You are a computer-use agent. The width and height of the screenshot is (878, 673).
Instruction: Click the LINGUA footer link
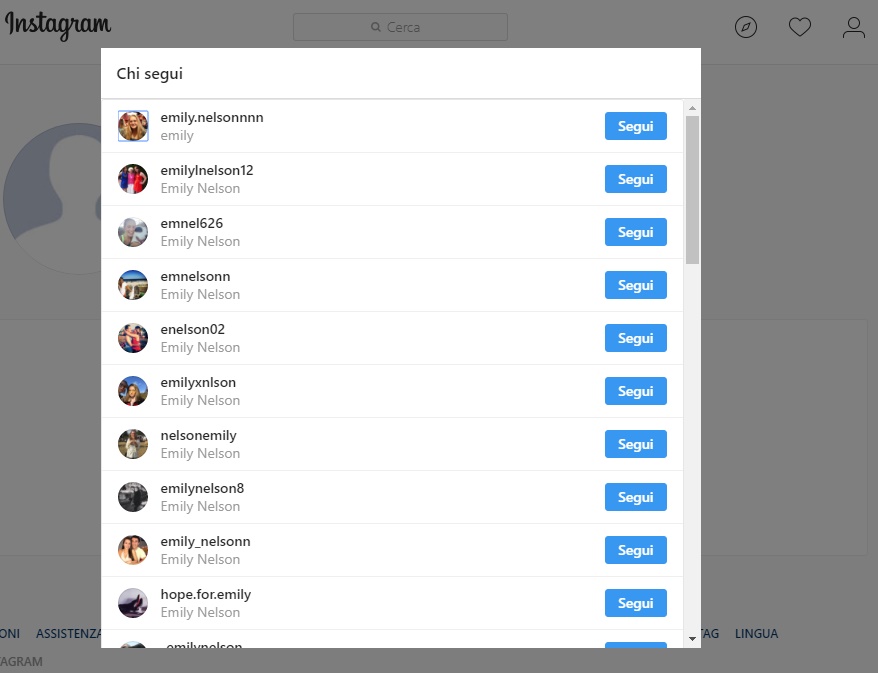pyautogui.click(x=756, y=634)
